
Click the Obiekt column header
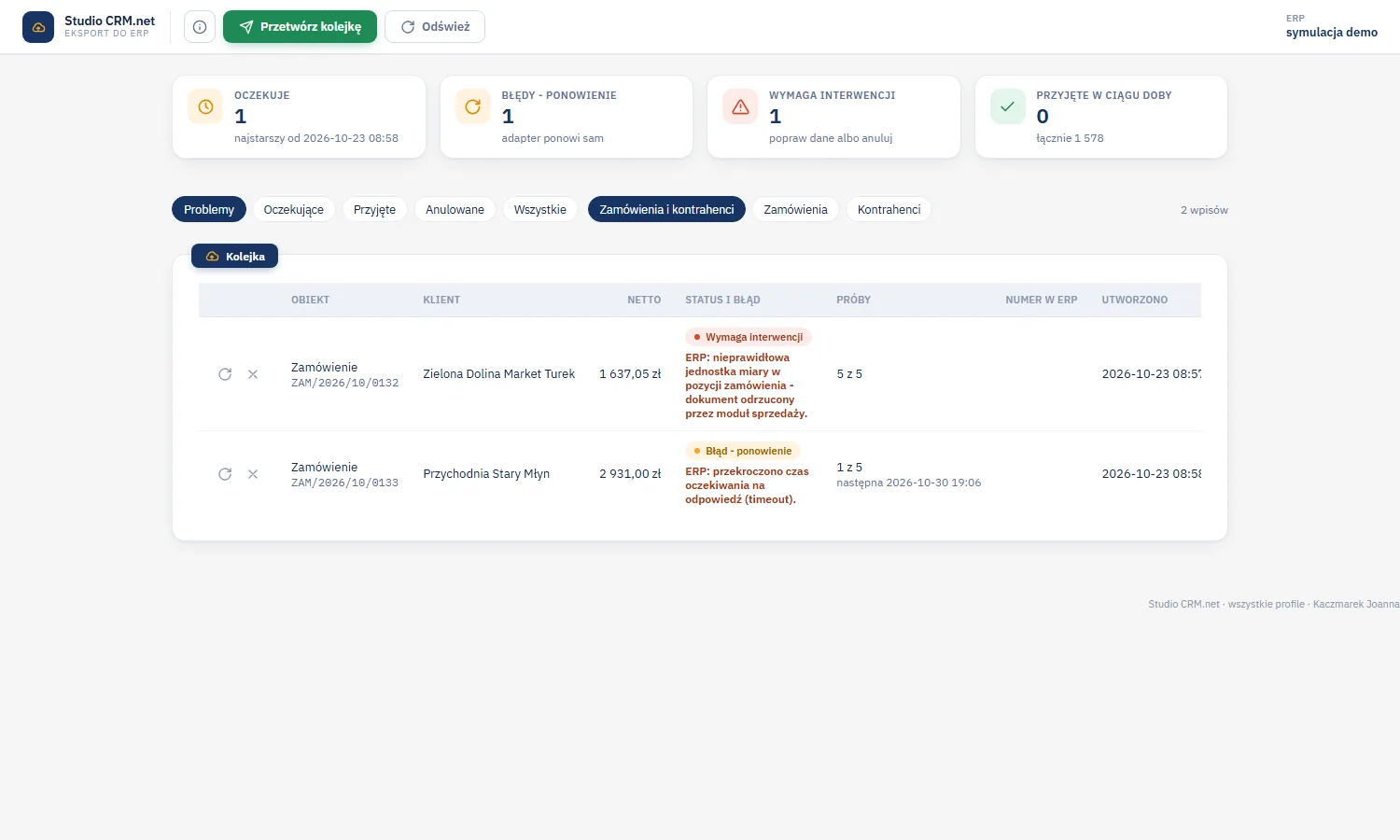pos(310,301)
